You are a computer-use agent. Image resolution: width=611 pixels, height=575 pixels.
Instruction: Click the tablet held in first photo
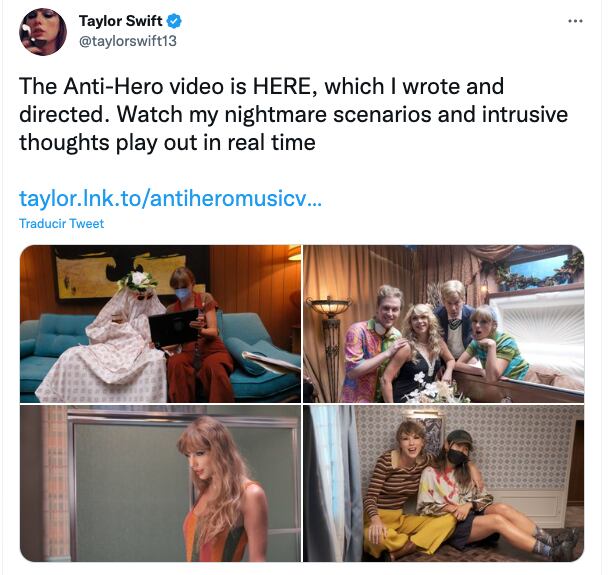(173, 328)
